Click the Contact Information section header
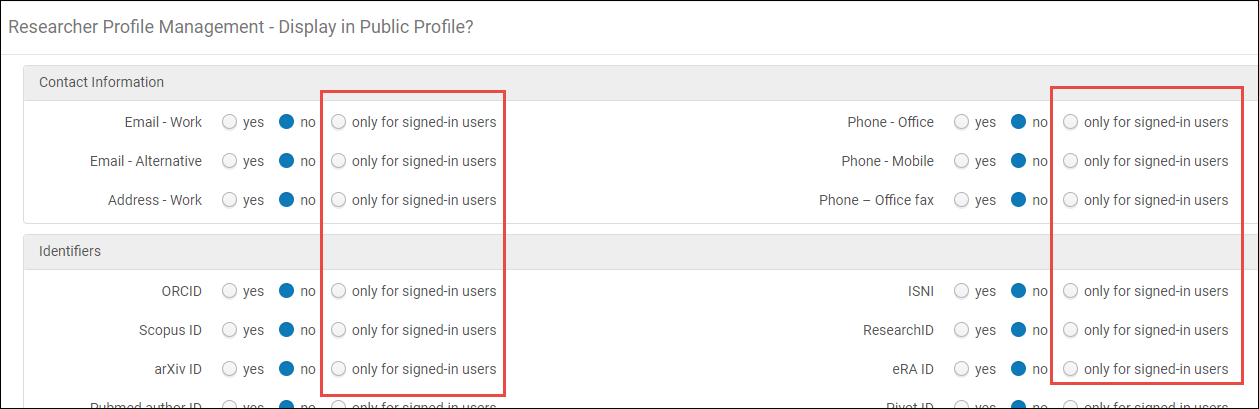Image resolution: width=1259 pixels, height=409 pixels. [x=102, y=82]
